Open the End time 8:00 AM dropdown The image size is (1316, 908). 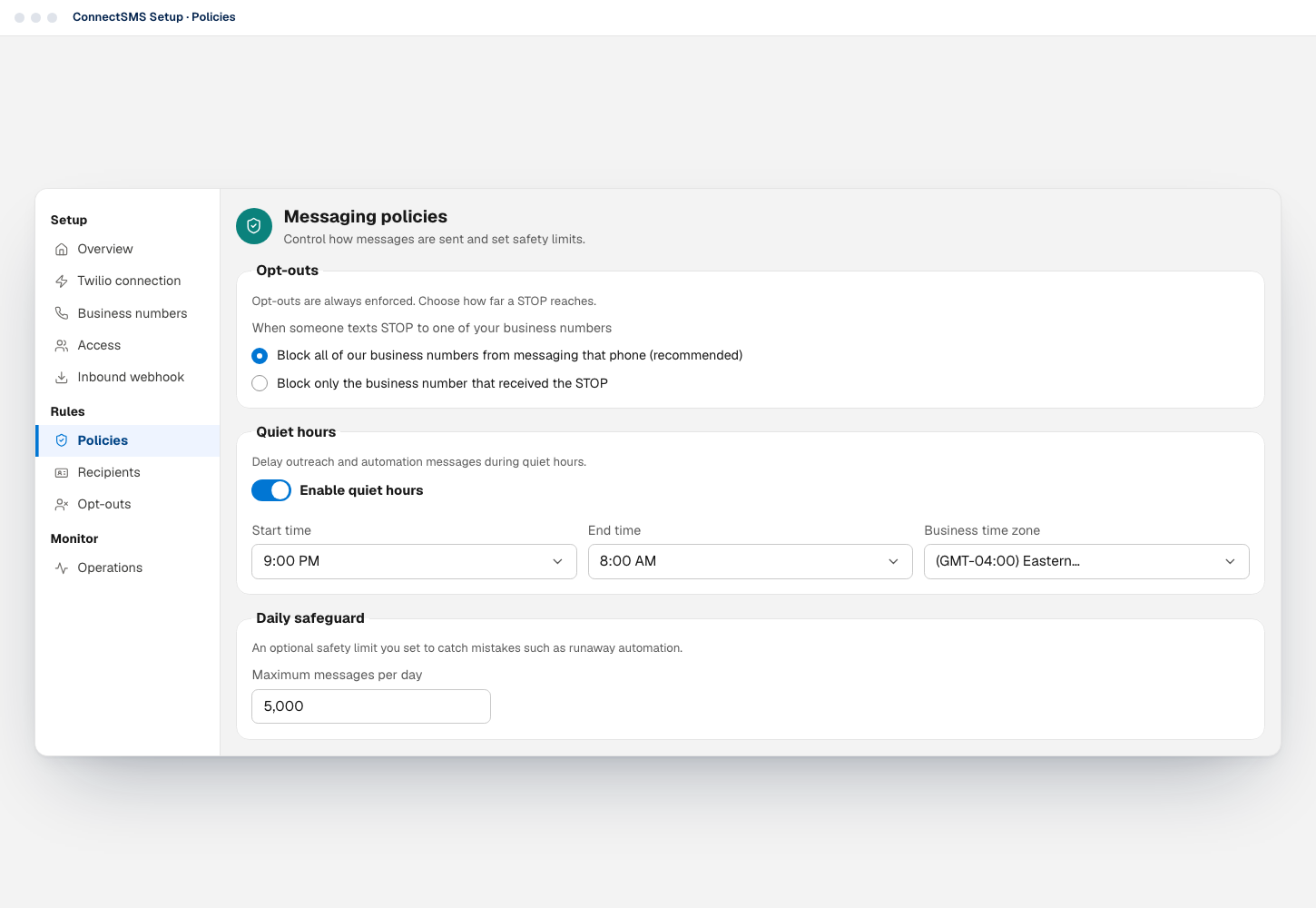pyautogui.click(x=751, y=561)
